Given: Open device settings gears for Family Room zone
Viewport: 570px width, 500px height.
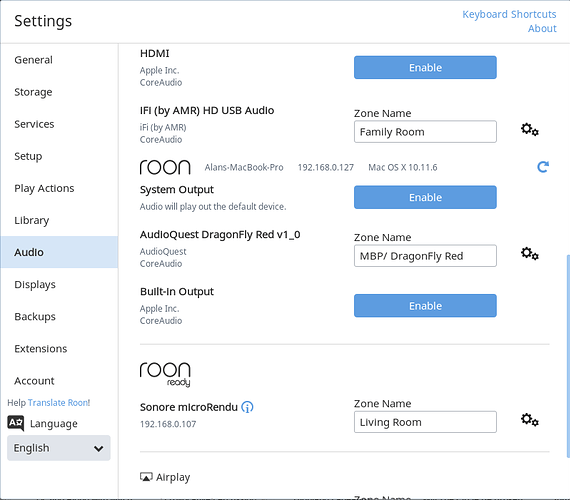Looking at the screenshot, I should tap(530, 129).
